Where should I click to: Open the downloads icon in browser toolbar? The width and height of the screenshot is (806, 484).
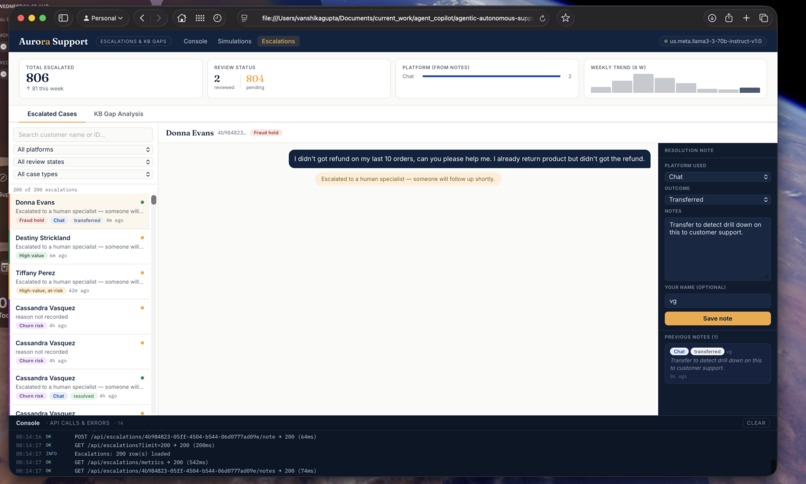click(712, 18)
